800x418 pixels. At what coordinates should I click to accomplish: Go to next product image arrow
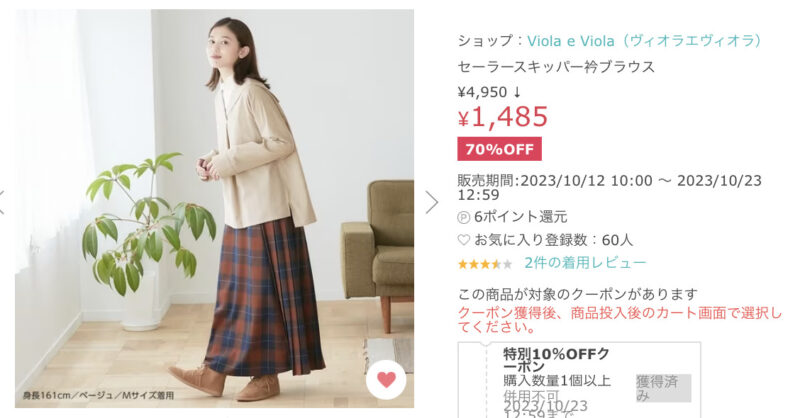point(432,203)
